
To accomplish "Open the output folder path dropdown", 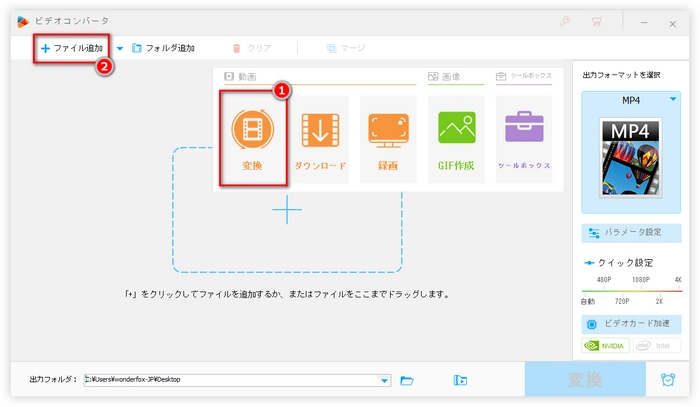I will pos(385,380).
